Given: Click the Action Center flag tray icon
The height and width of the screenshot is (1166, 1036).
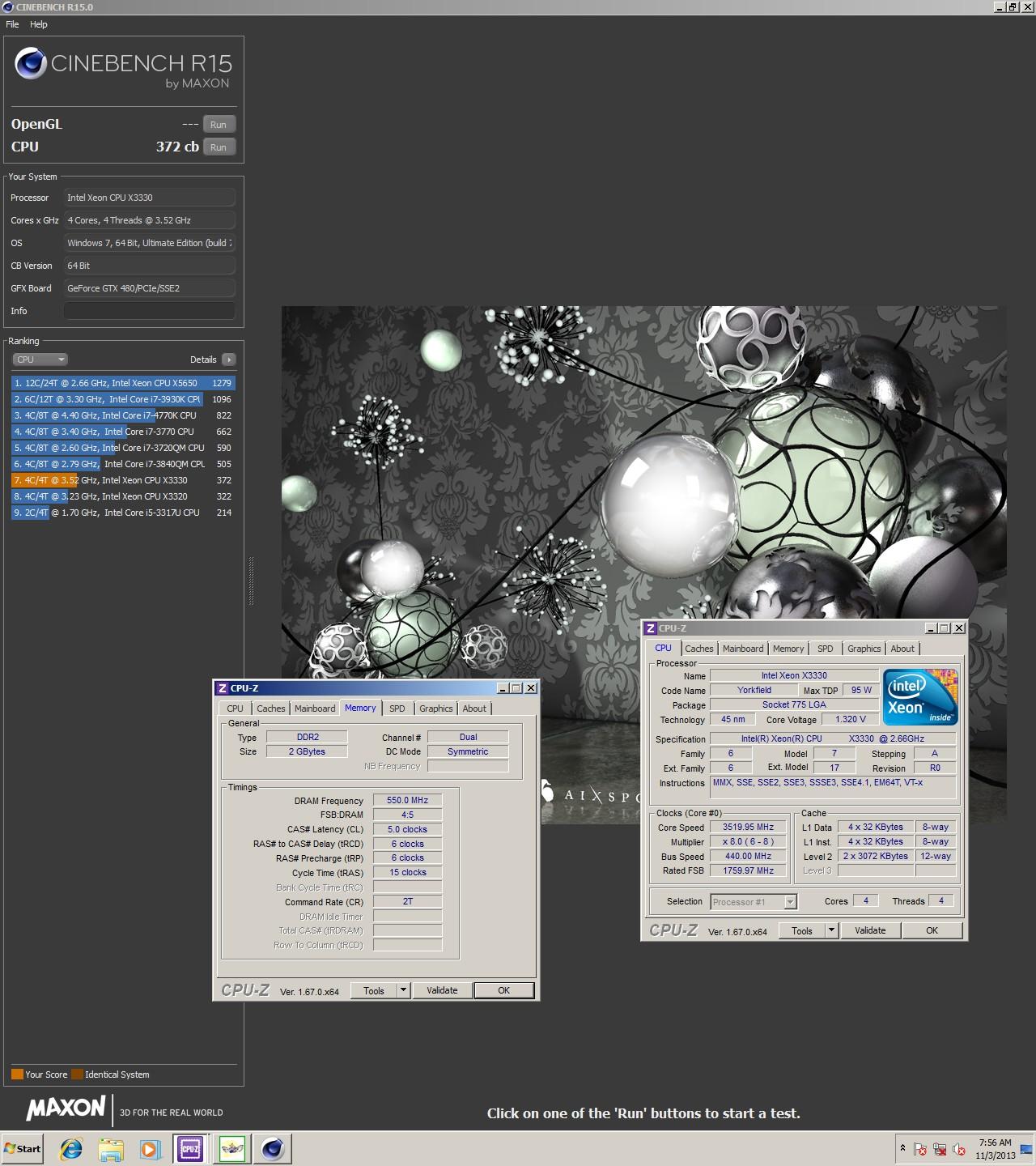Looking at the screenshot, I should (x=920, y=1149).
